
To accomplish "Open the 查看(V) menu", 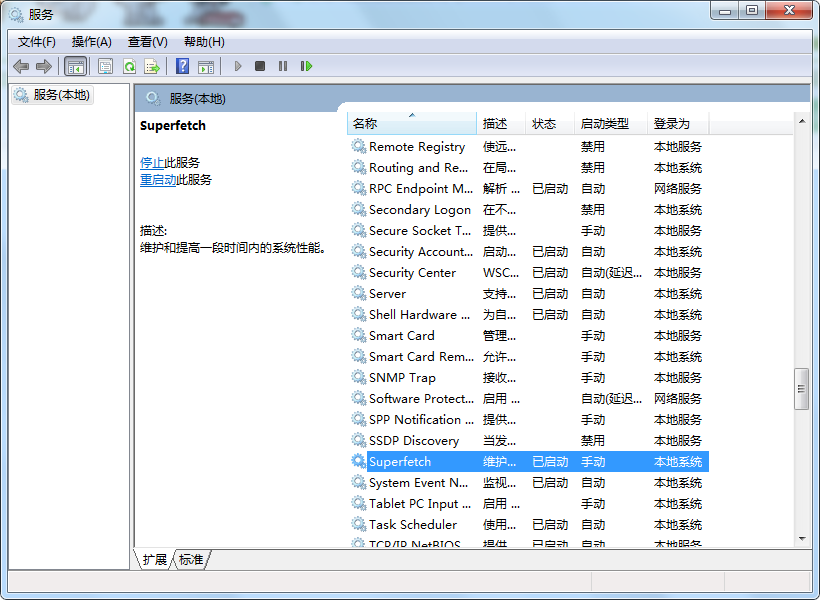I will (147, 41).
